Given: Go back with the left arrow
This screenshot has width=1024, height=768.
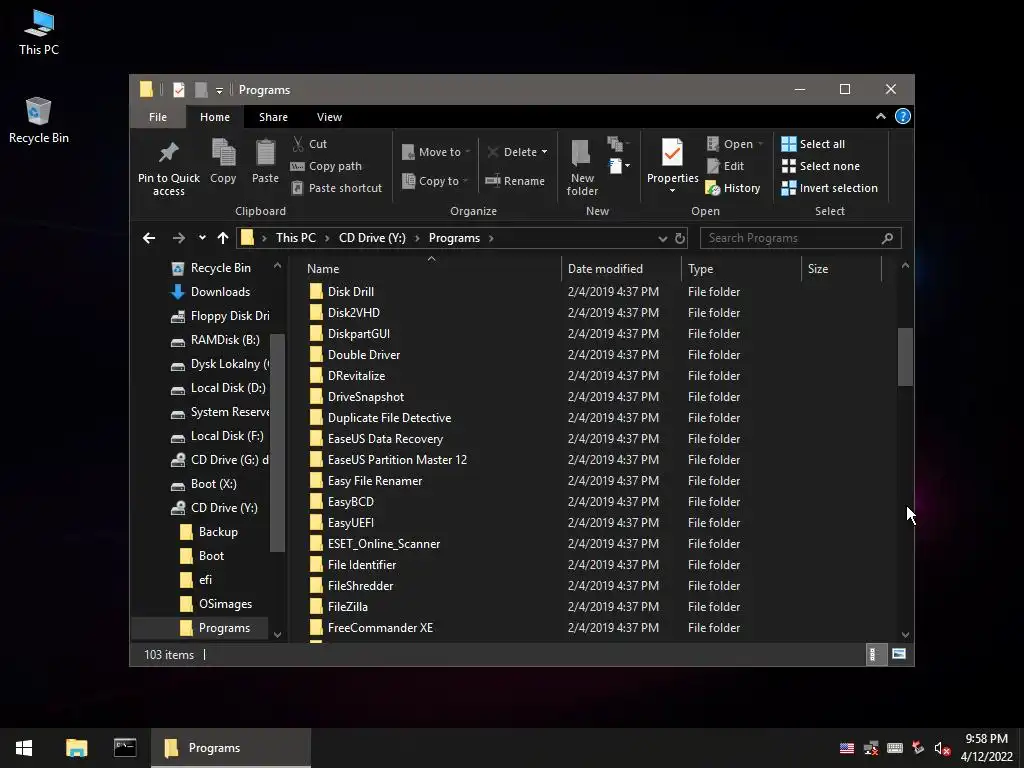Looking at the screenshot, I should click(x=149, y=238).
